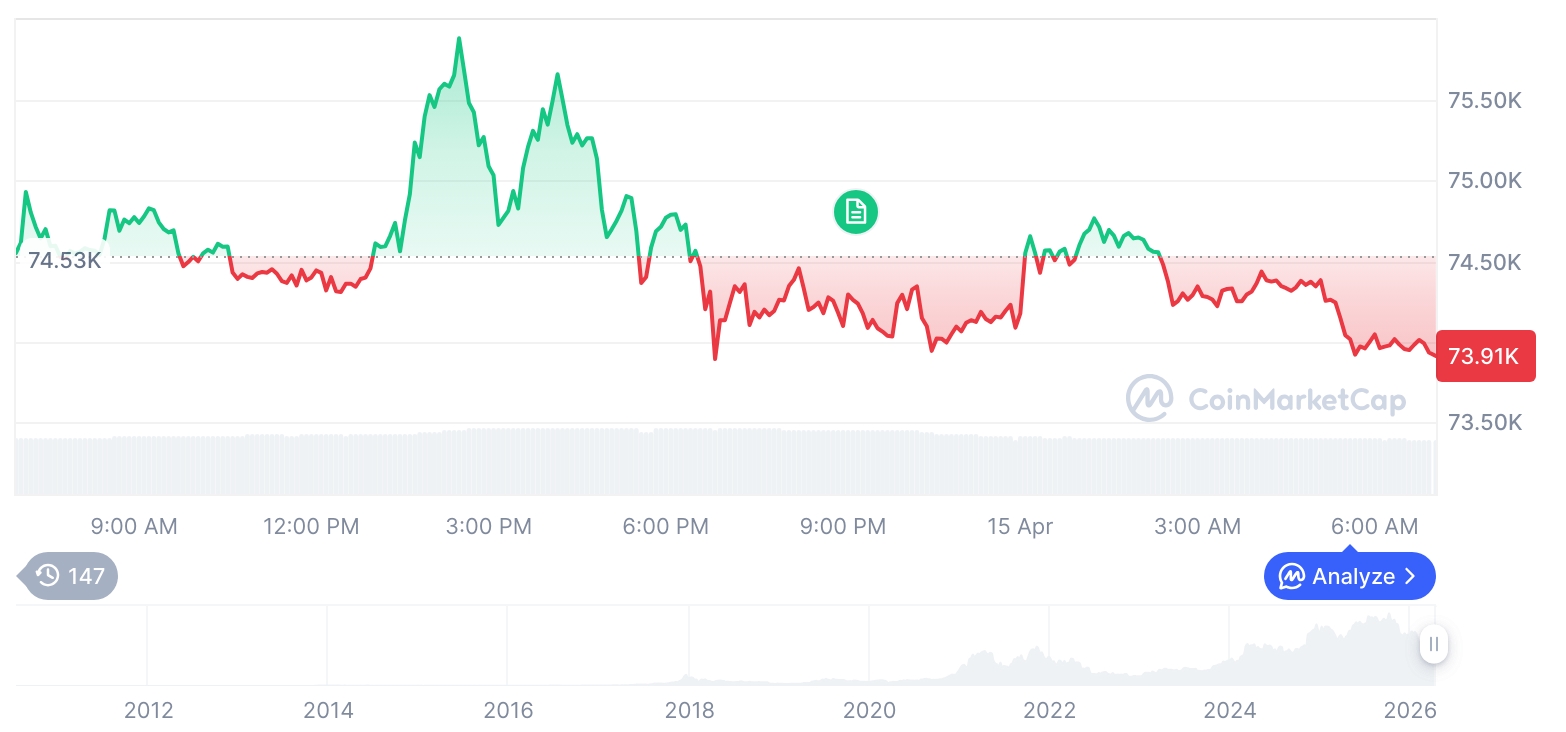Screen dimensions: 1566x732
Task: Open the Analyze button
Action: tap(1349, 577)
